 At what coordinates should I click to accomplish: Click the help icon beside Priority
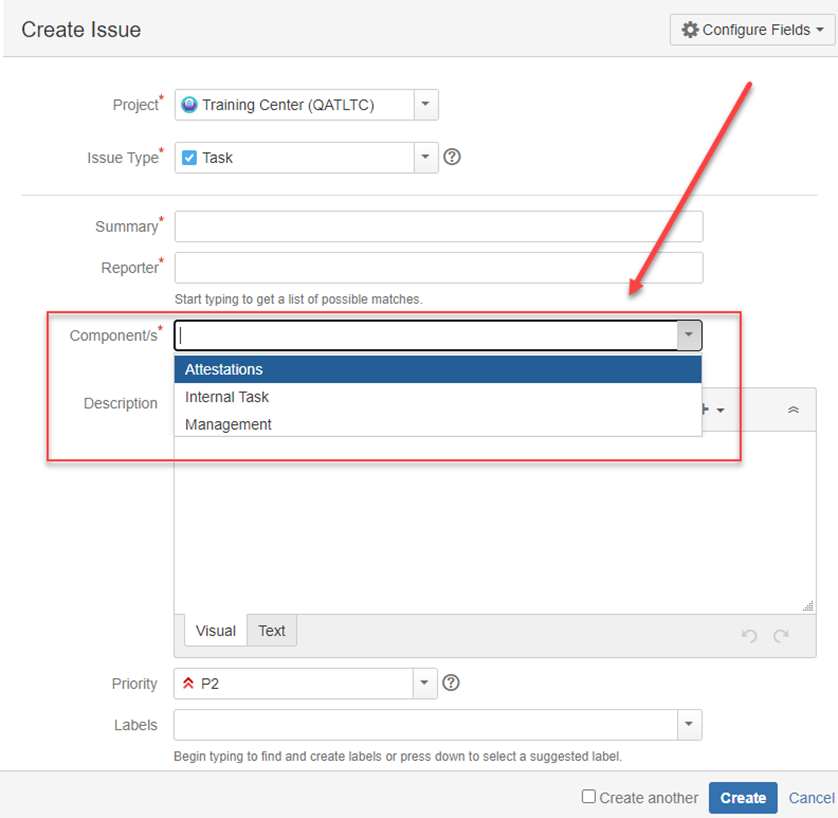[451, 683]
